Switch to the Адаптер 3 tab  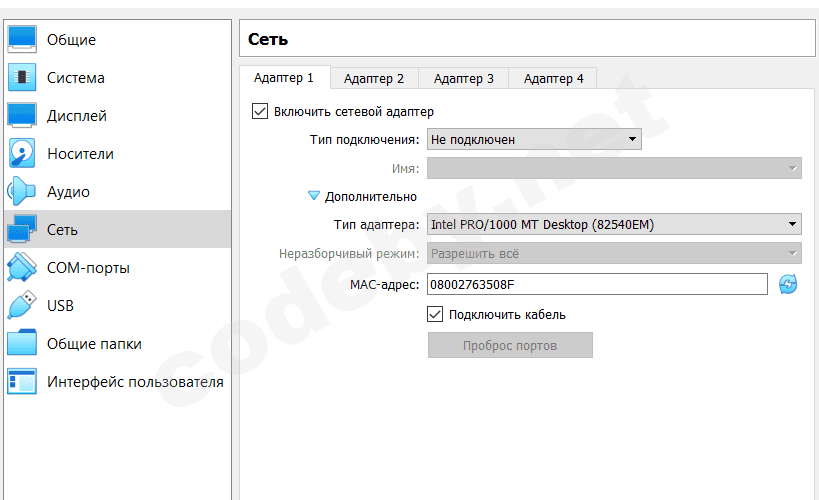[464, 78]
